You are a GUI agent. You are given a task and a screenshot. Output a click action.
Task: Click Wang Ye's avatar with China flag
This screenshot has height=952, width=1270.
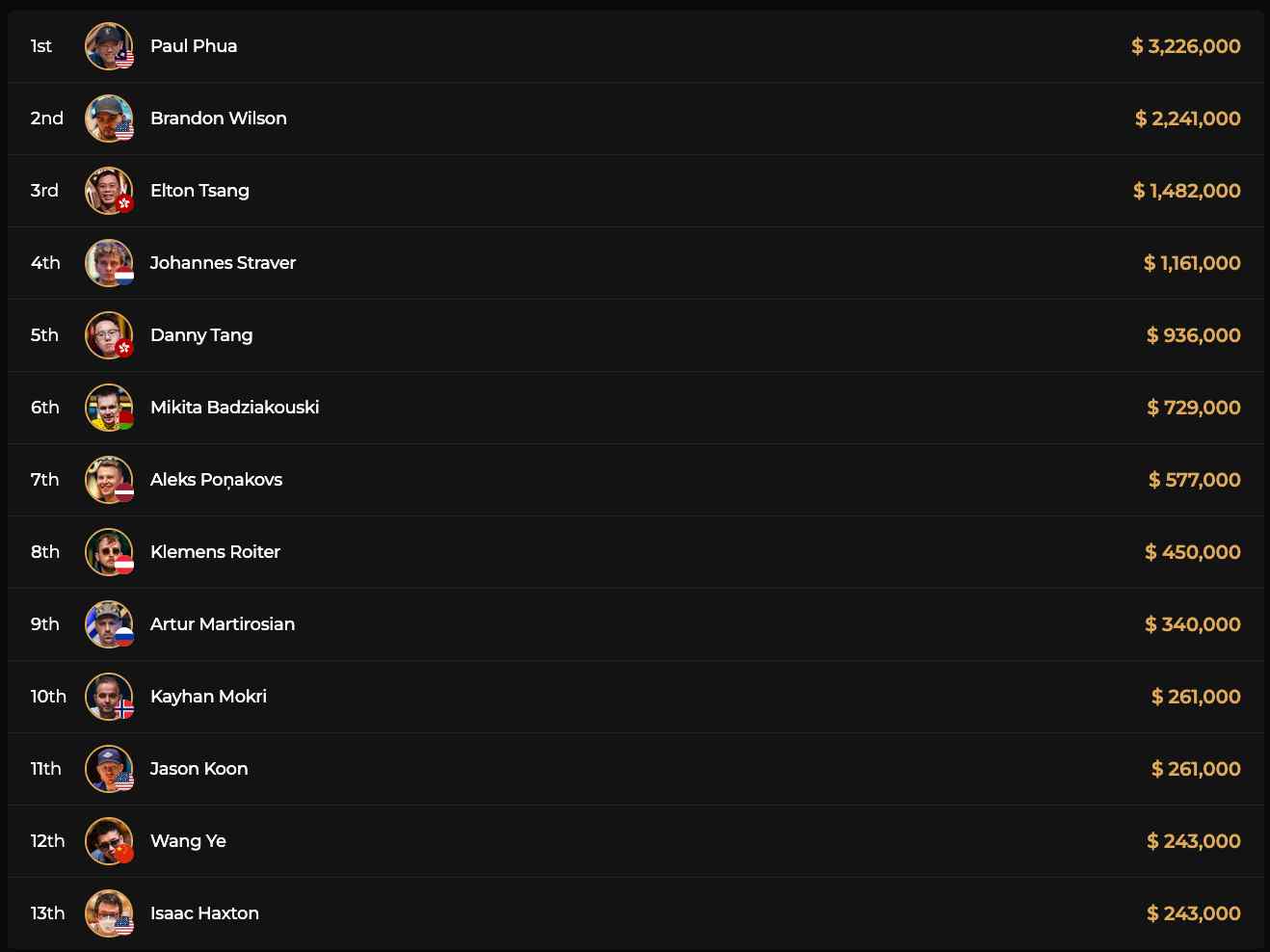pyautogui.click(x=108, y=841)
